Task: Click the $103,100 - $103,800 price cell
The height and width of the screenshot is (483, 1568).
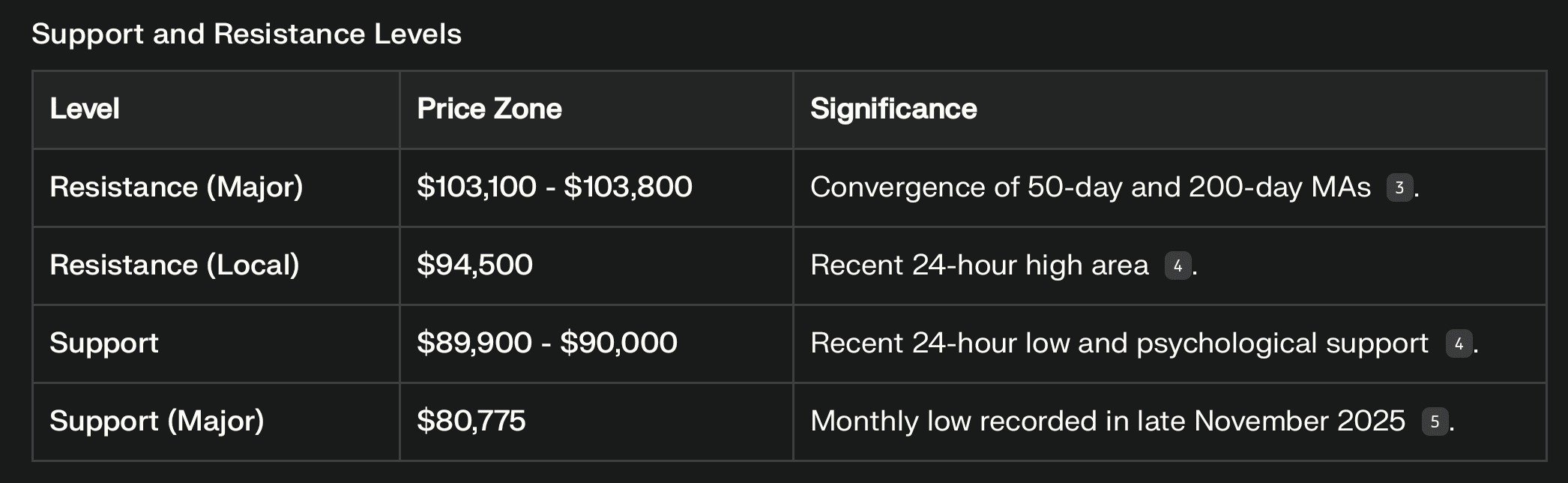Action: pyautogui.click(x=554, y=187)
